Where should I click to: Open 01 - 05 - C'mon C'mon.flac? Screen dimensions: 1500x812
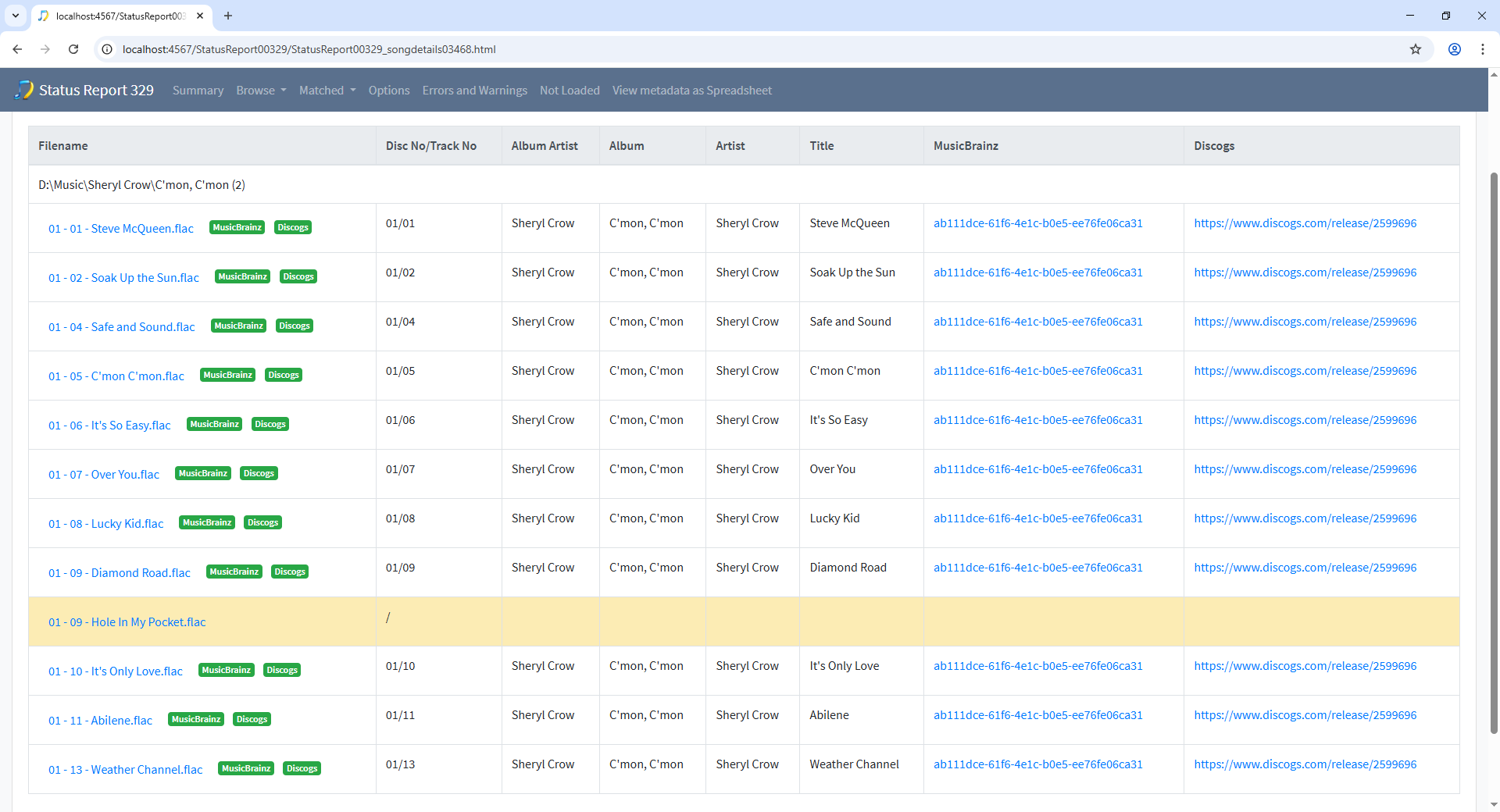point(116,376)
